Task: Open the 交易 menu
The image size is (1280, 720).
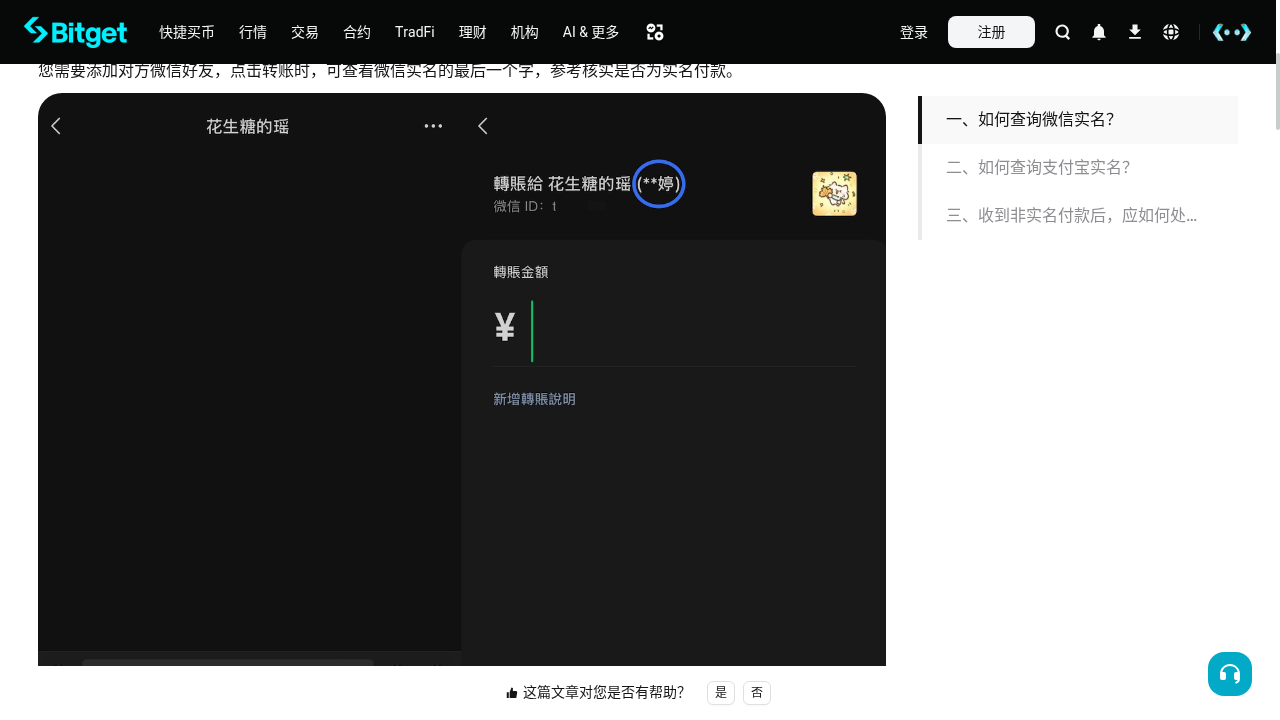Action: 305,32
